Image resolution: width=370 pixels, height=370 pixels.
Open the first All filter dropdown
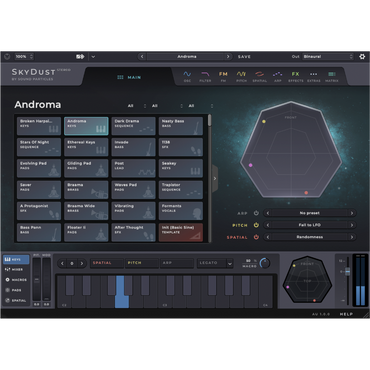point(137,106)
